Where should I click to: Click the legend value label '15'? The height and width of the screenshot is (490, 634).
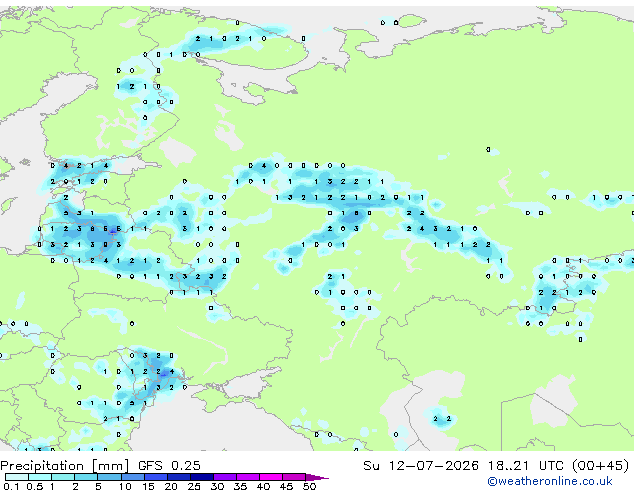click(x=148, y=486)
